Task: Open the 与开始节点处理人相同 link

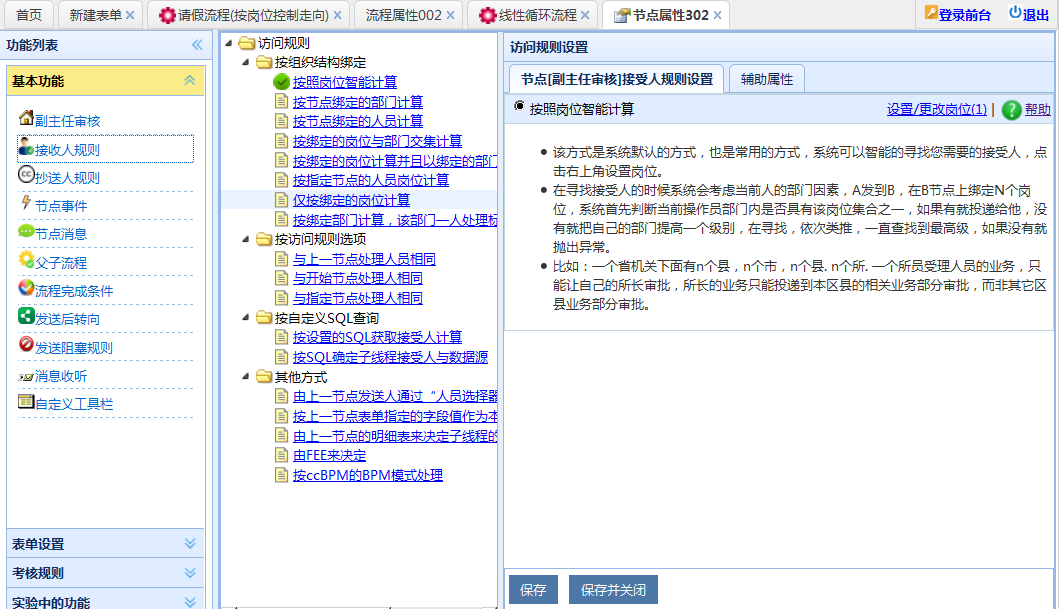Action: (x=357, y=278)
